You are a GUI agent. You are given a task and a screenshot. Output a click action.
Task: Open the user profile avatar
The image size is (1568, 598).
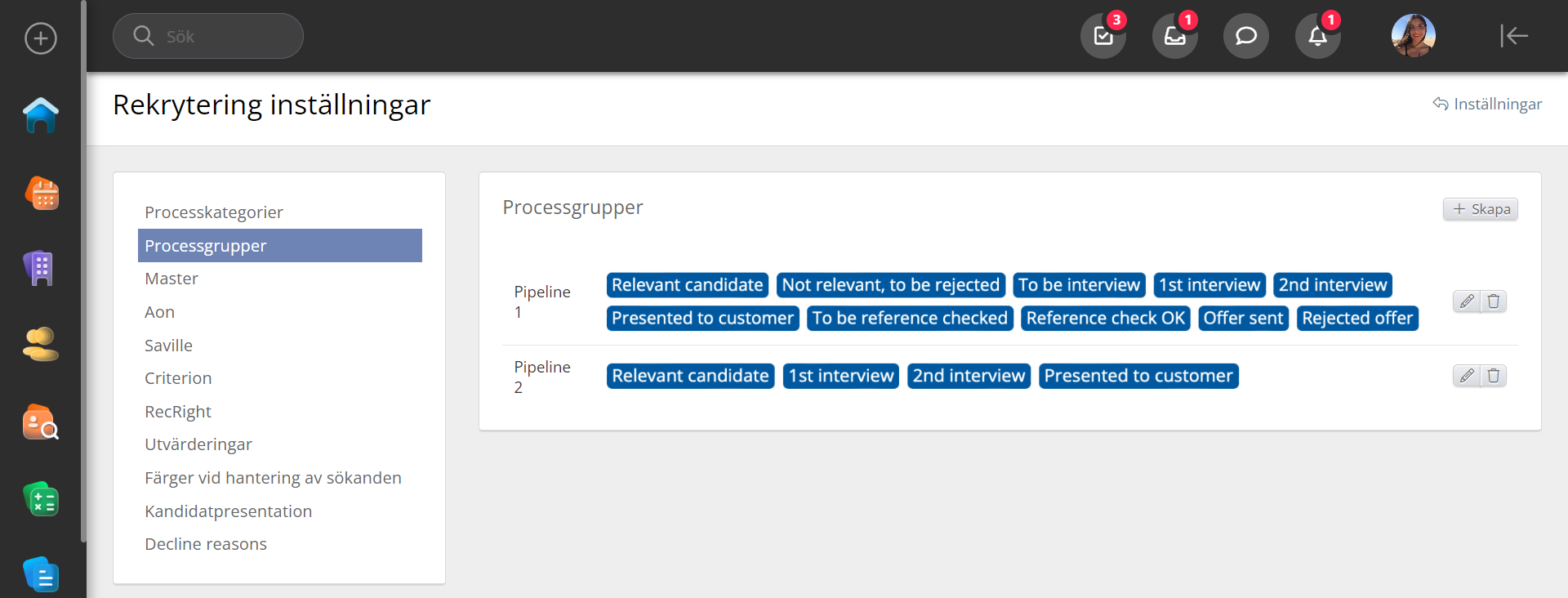(1413, 36)
